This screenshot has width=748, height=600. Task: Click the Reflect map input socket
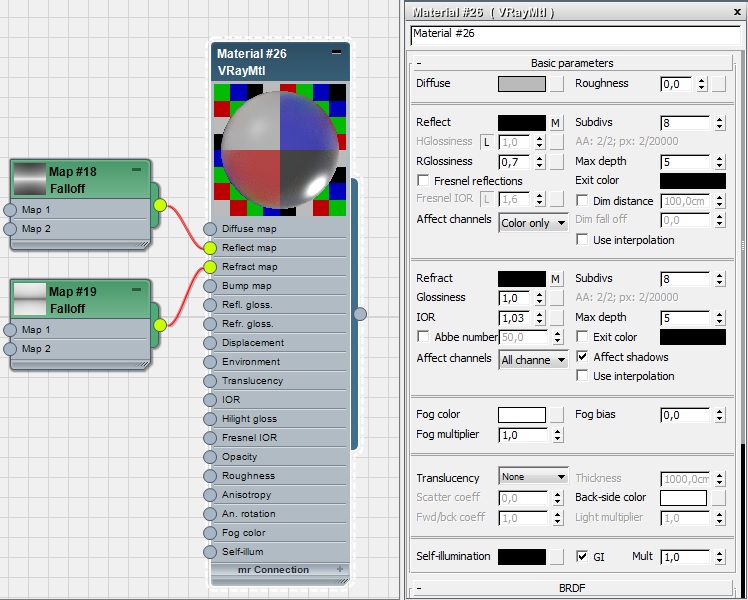[210, 248]
